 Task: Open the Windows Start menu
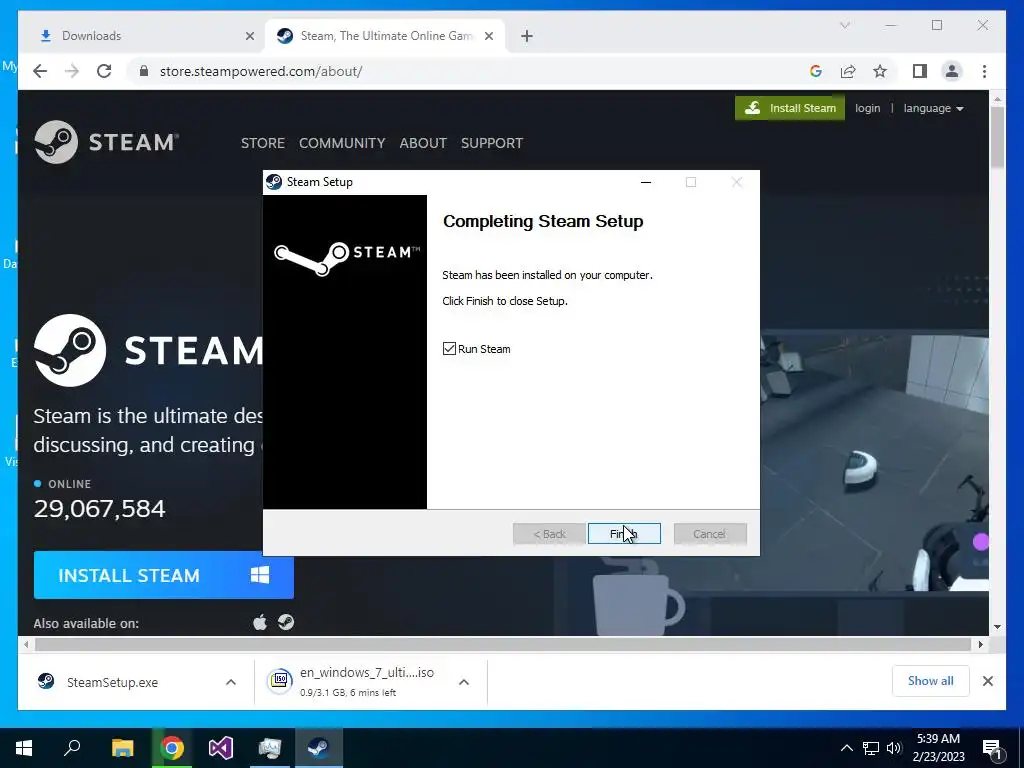pos(24,748)
